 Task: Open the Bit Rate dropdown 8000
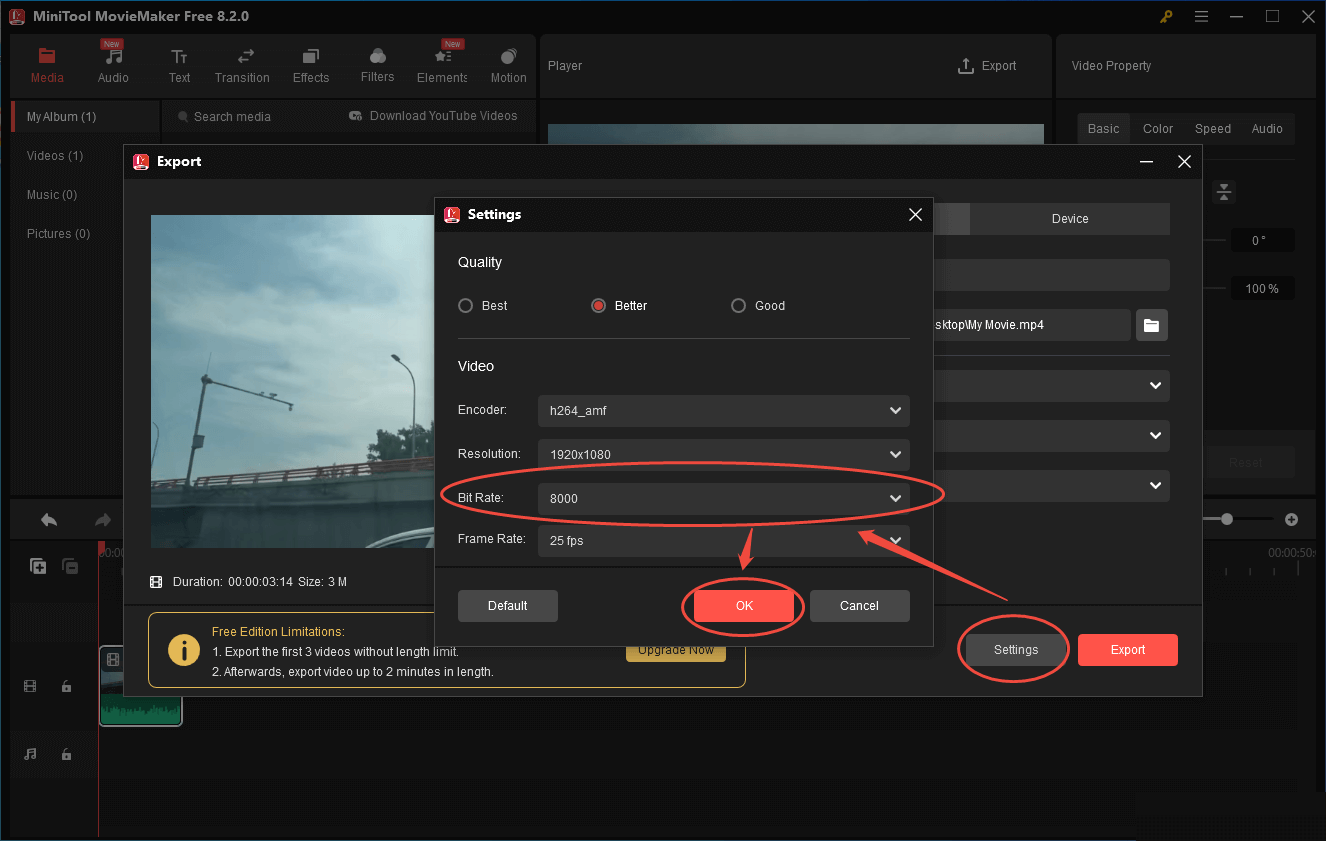(x=723, y=499)
